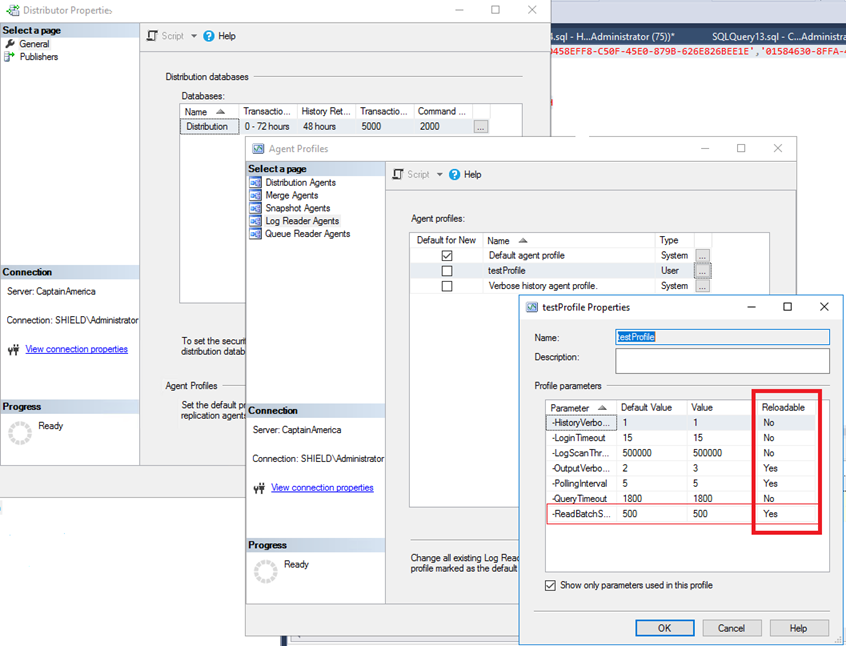846x646 pixels.
Task: Select the -LogScanThr... parameter
Action: tap(581, 453)
